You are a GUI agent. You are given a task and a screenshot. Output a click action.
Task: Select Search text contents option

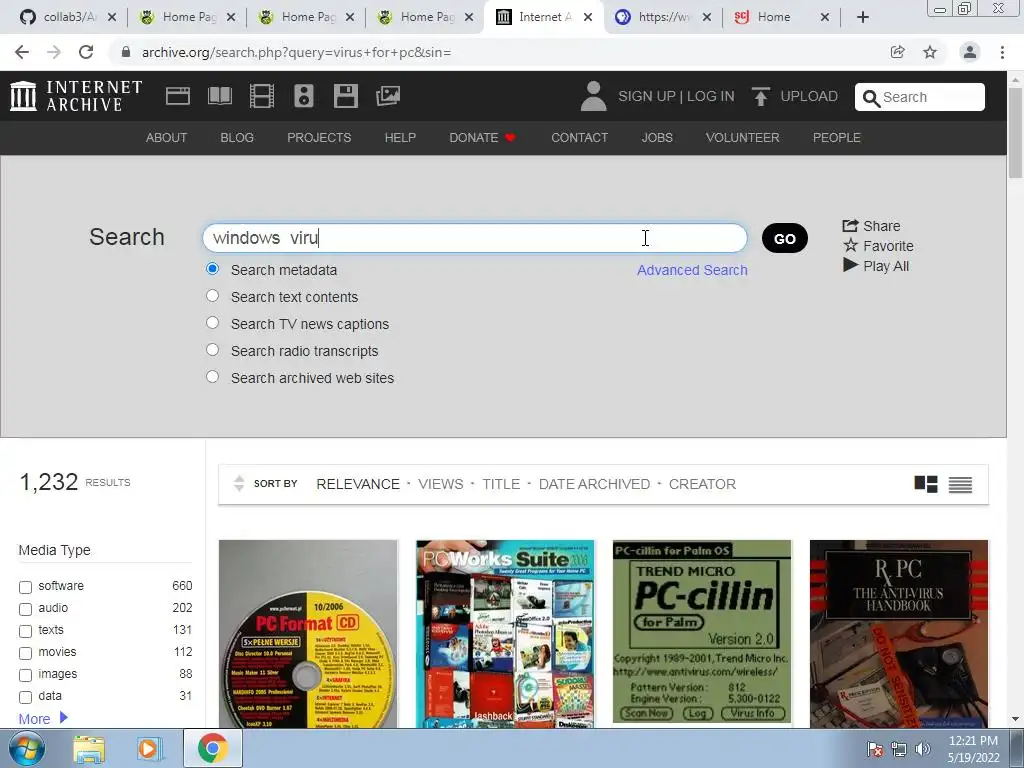212,296
